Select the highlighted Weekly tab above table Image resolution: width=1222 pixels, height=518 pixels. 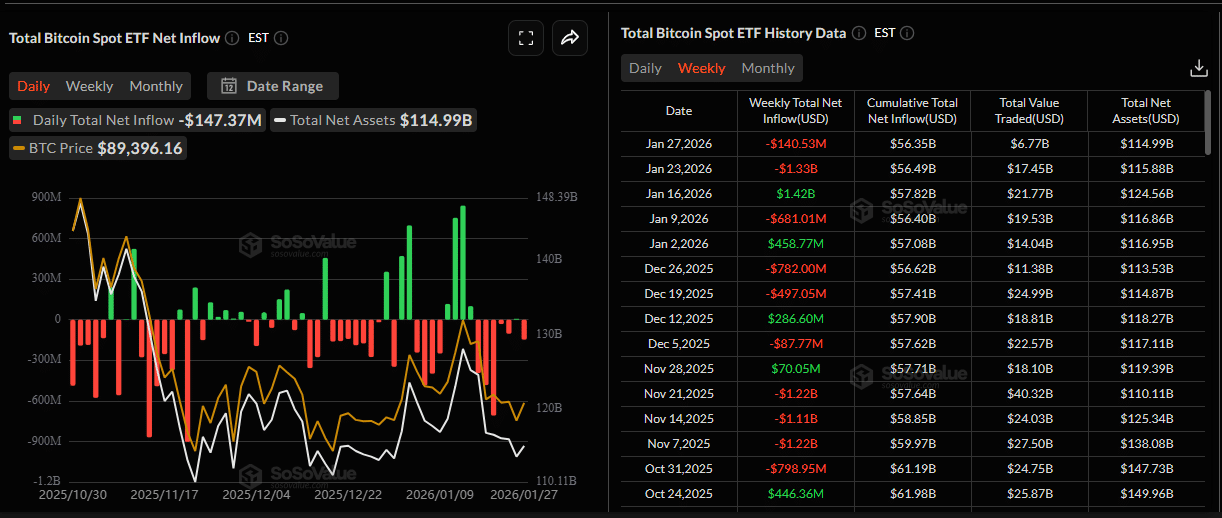[701, 68]
